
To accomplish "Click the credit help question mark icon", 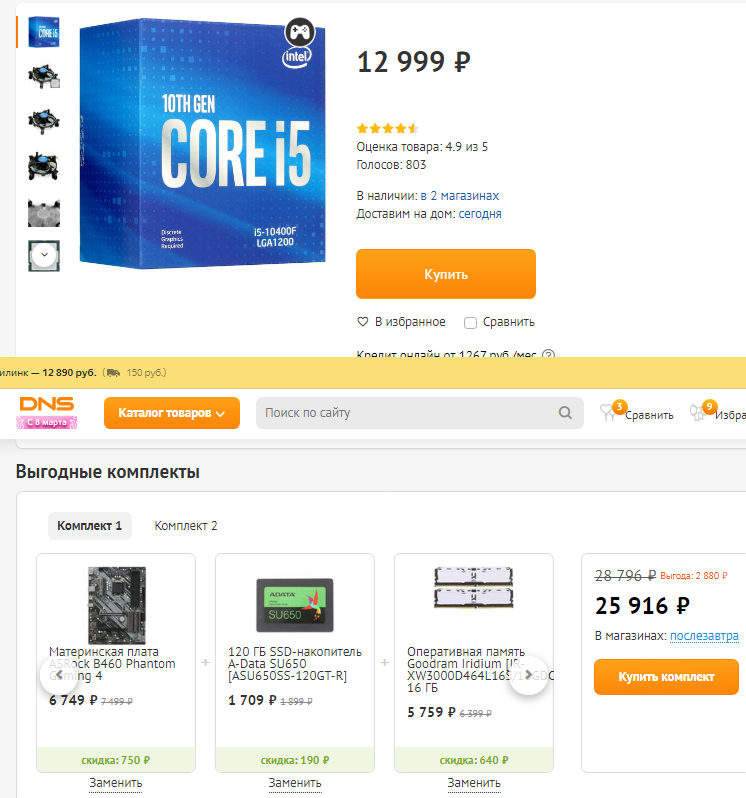I will (x=549, y=353).
